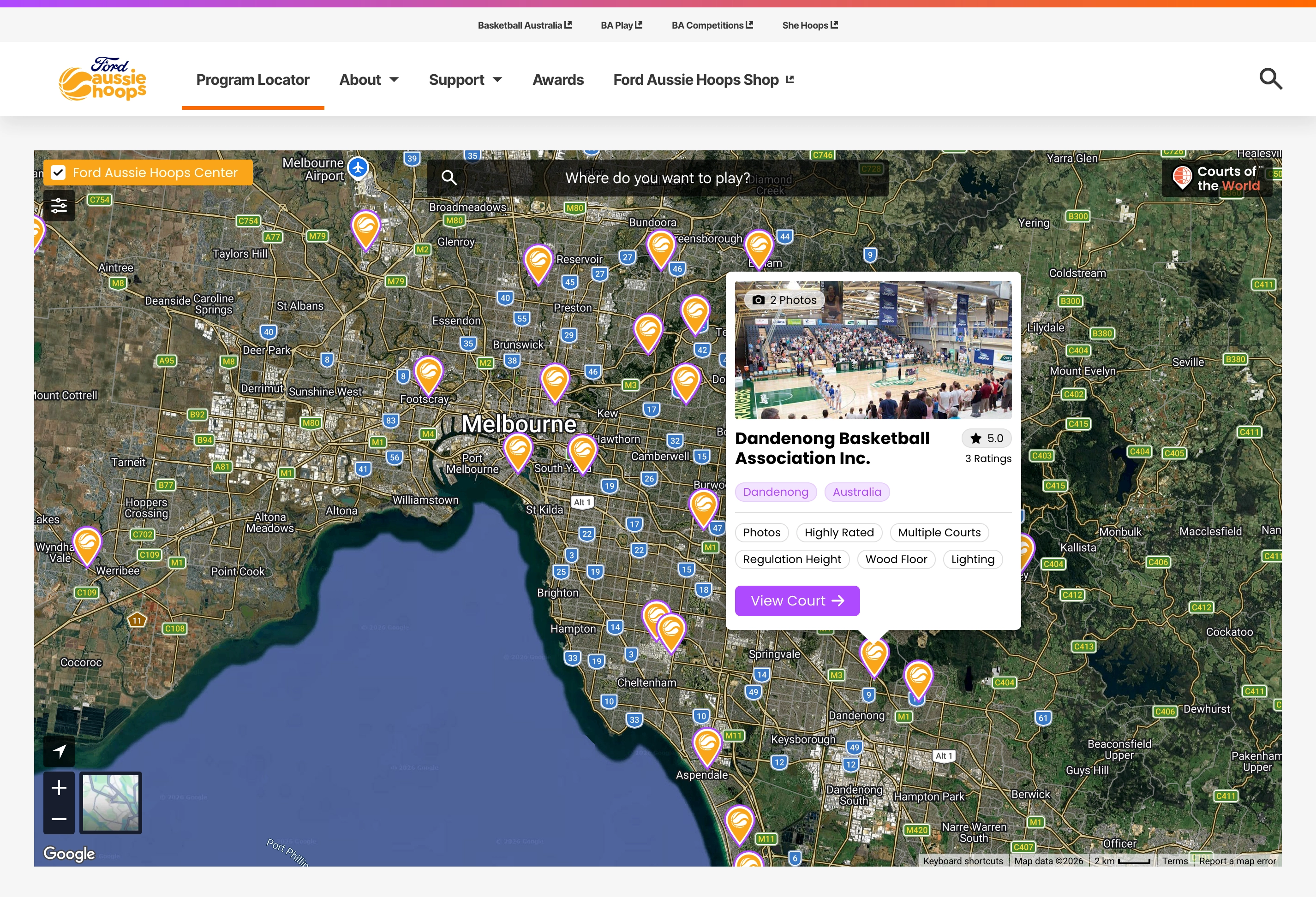Click the Melbourne Airport plane icon
Image resolution: width=1316 pixels, height=897 pixels.
358,167
